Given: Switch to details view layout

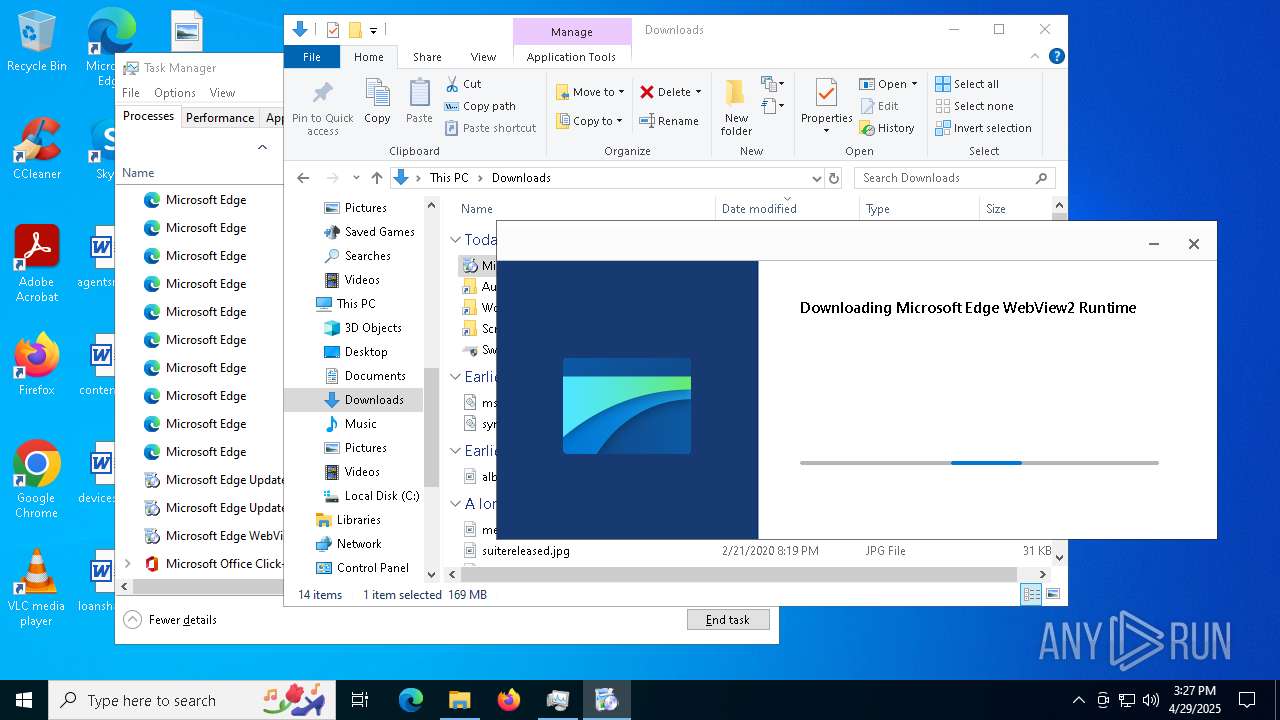Looking at the screenshot, I should pos(1030,594).
